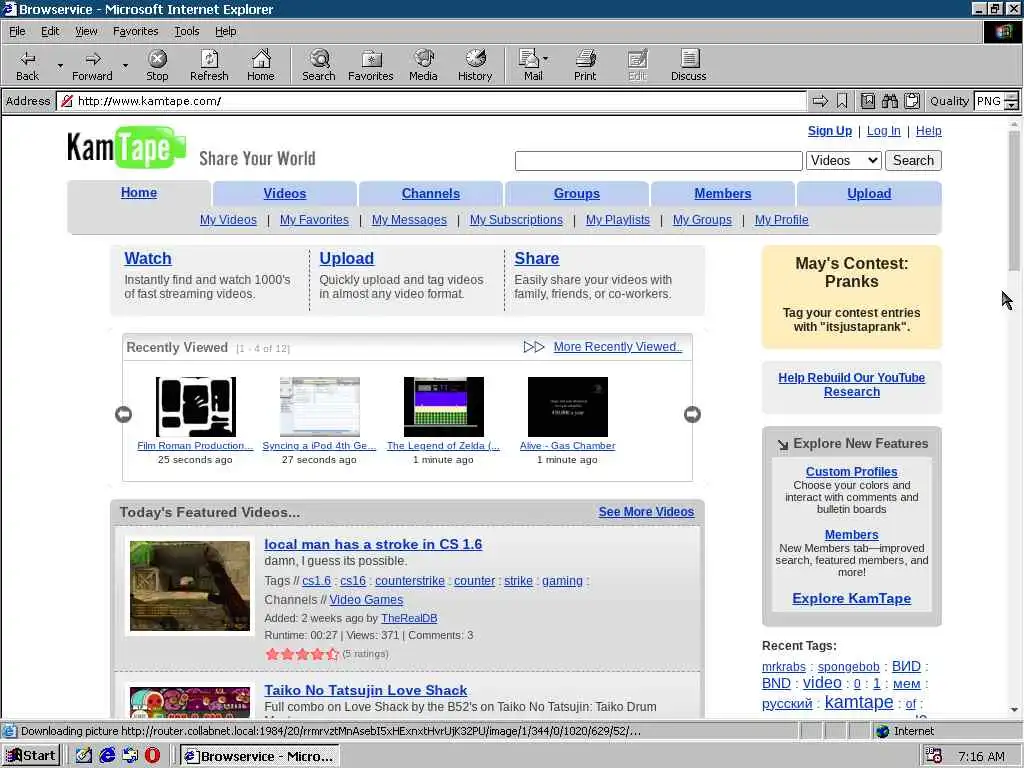Open the Mail button dropdown arrow
The width and height of the screenshot is (1024, 768).
point(546,59)
